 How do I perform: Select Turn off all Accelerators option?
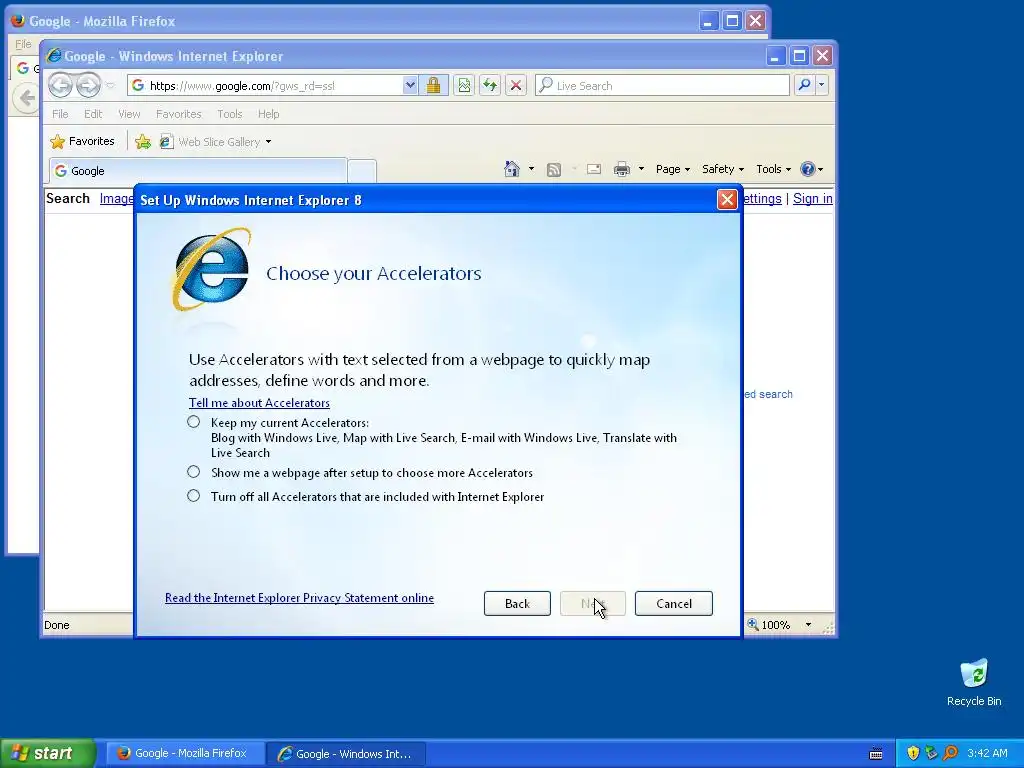coord(193,496)
